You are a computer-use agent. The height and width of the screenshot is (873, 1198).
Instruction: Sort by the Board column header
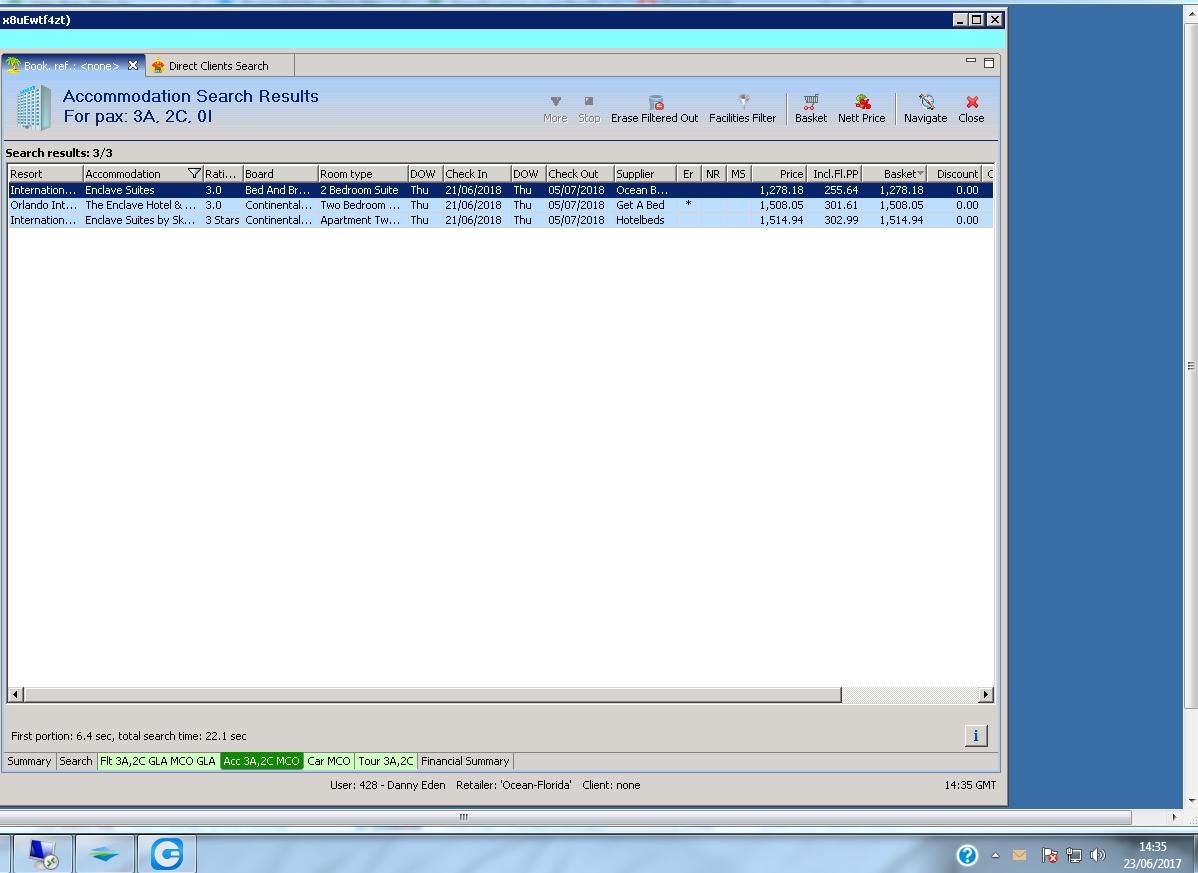coord(280,174)
